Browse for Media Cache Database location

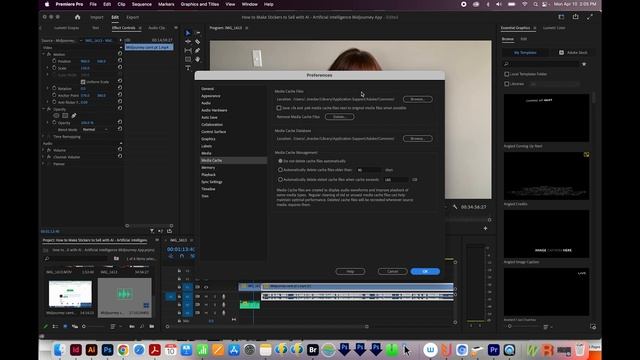click(x=418, y=138)
